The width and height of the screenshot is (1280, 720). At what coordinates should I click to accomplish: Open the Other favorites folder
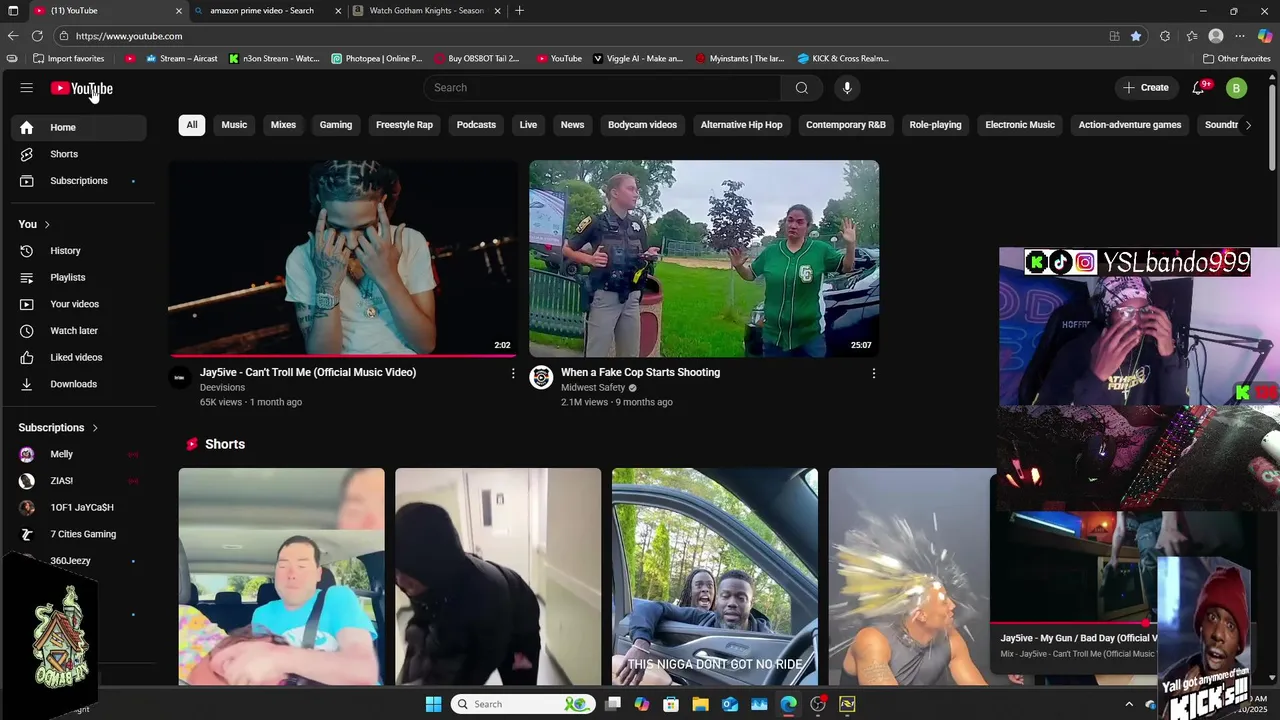coord(1237,58)
